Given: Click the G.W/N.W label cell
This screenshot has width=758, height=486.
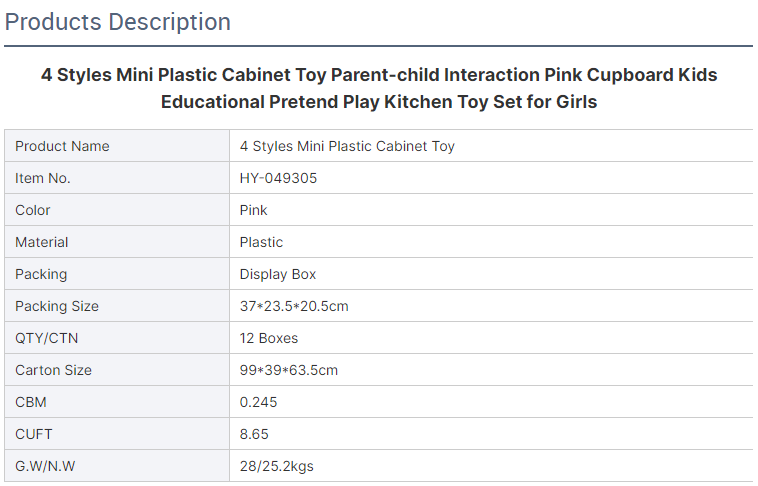Looking at the screenshot, I should [117, 466].
